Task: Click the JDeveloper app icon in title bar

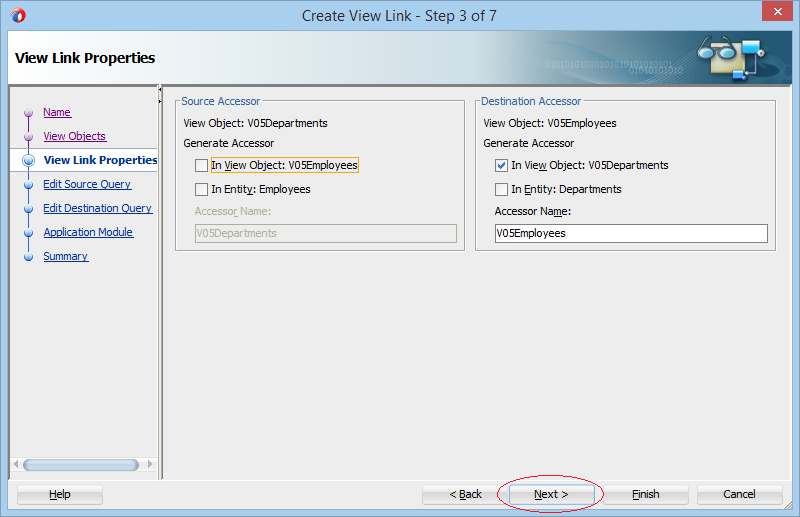Action: point(18,15)
